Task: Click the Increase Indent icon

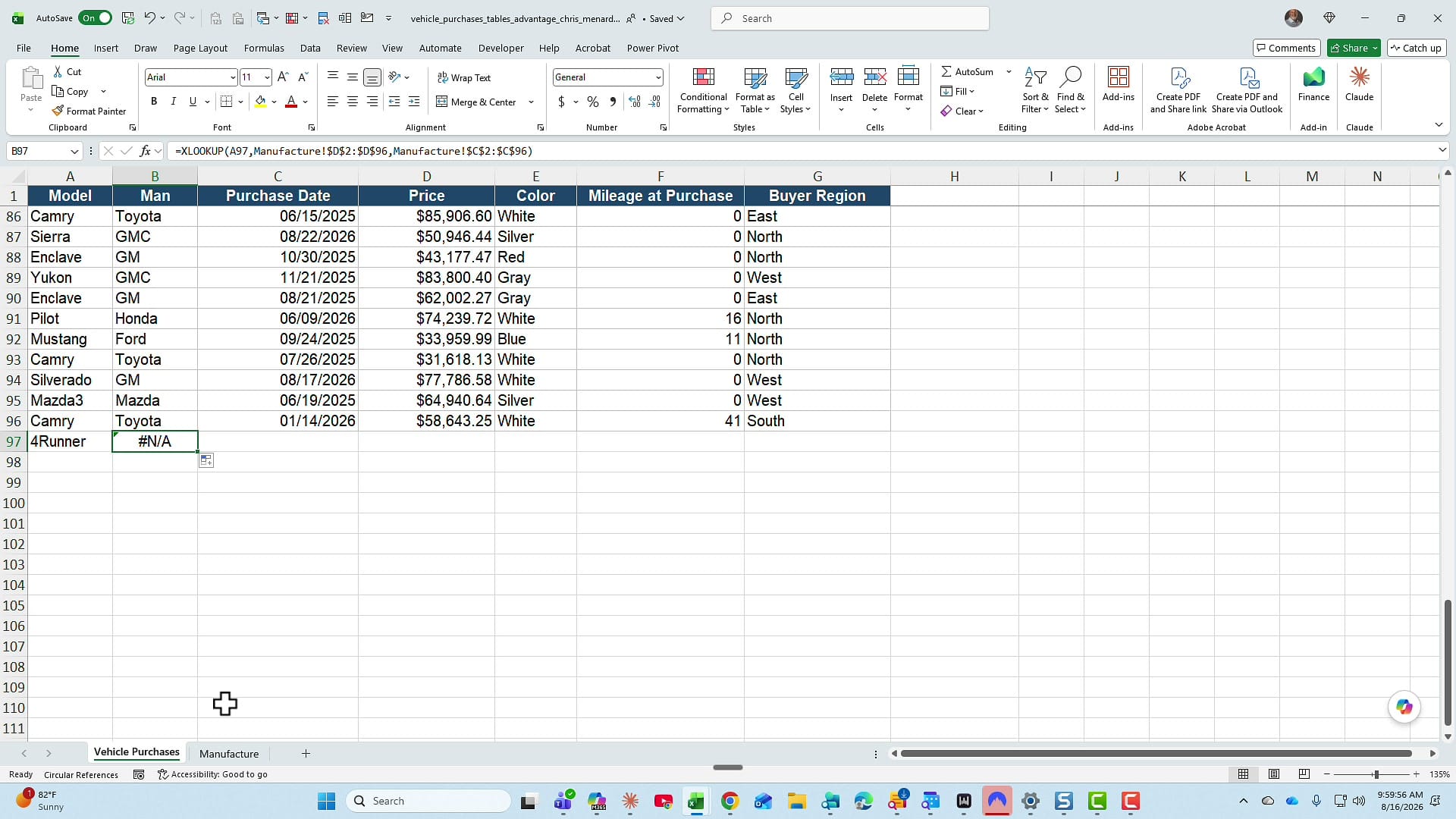Action: [414, 102]
